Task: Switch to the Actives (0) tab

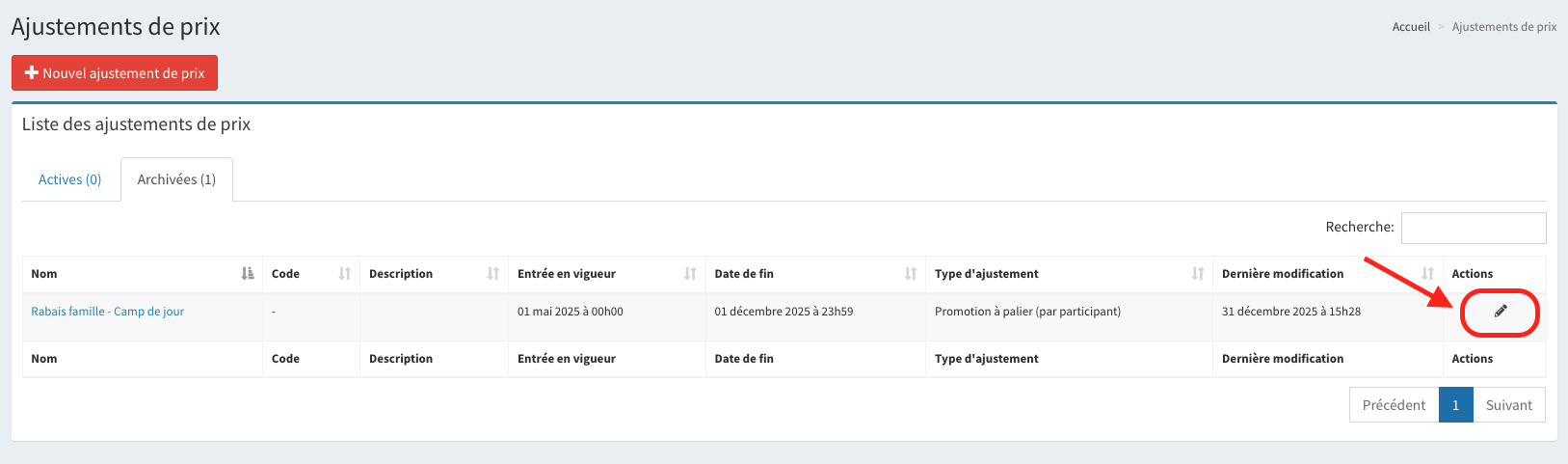Action: pos(70,179)
